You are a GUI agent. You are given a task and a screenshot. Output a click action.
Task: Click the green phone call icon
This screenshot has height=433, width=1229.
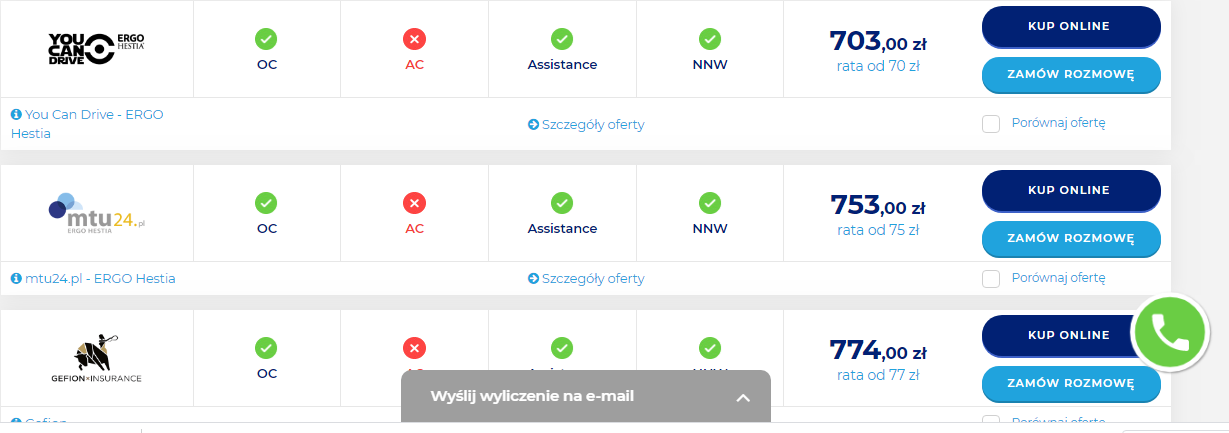1169,332
